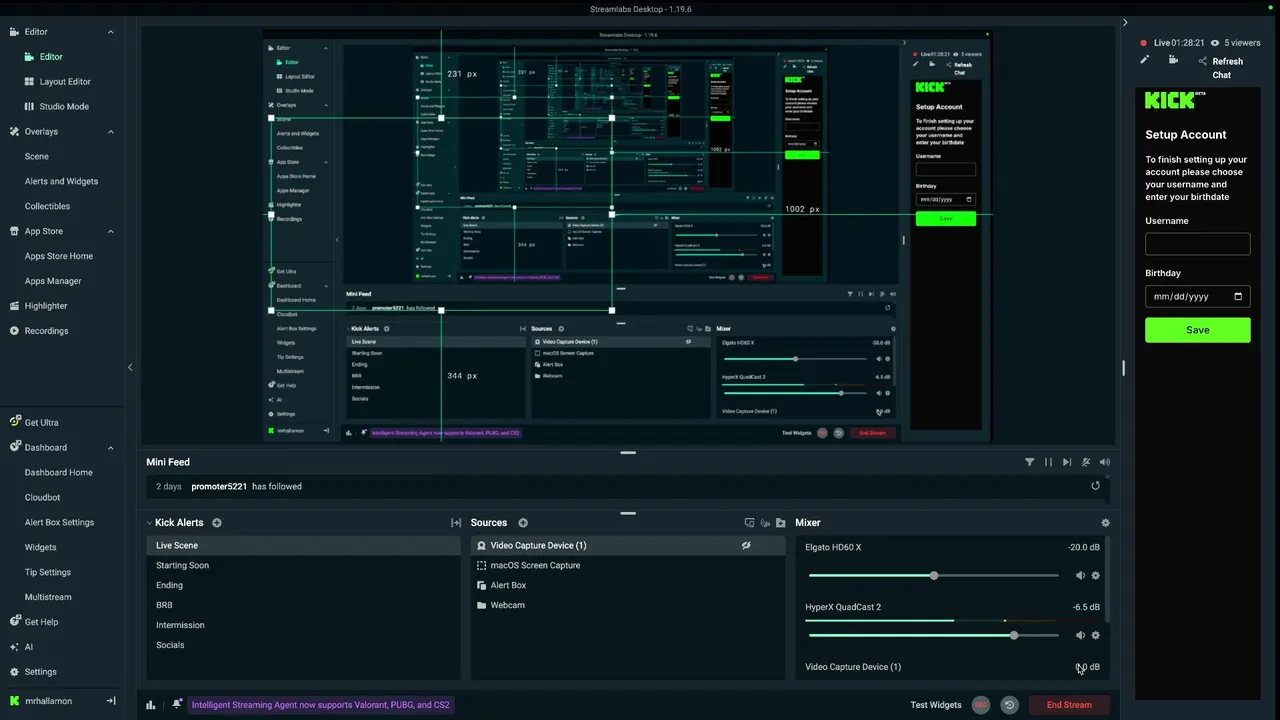Viewport: 1280px width, 720px height.
Task: Click the share stream icon
Action: click(x=1202, y=61)
